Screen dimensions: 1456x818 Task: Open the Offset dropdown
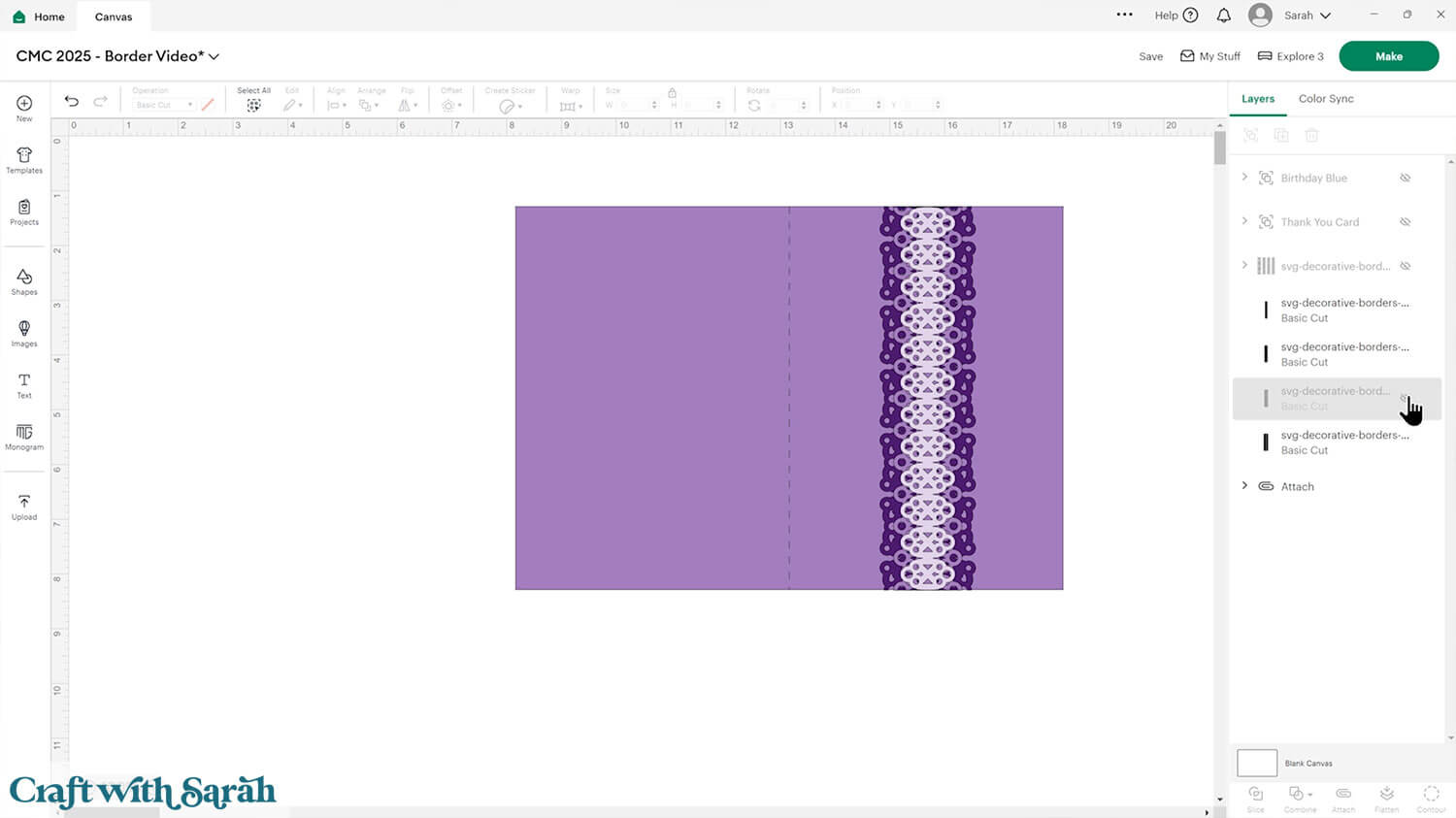tap(451, 105)
